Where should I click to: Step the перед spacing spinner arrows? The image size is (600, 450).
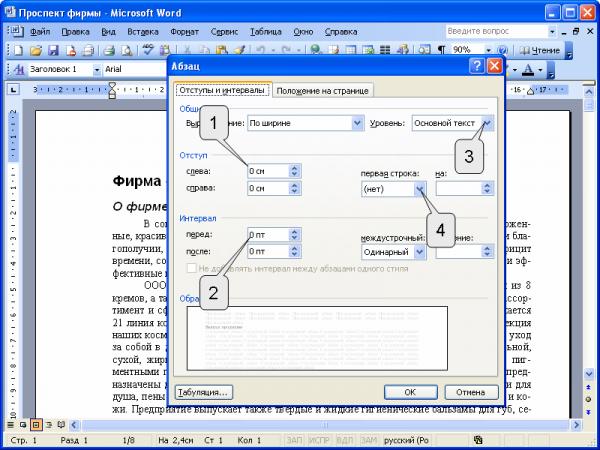click(x=294, y=235)
